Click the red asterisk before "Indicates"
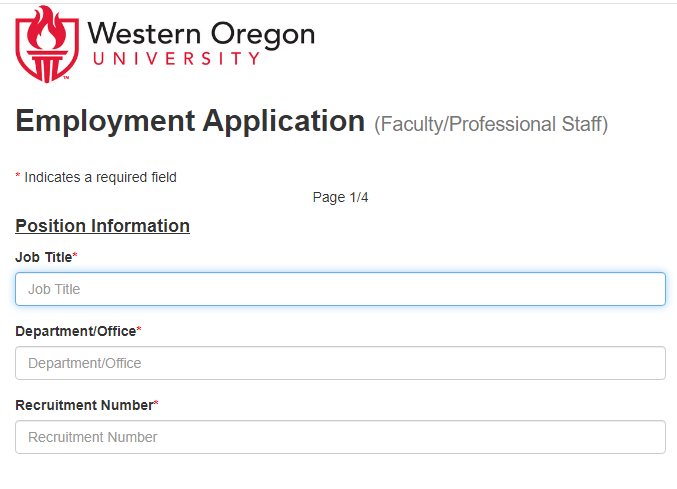The image size is (677, 489). click(17, 177)
